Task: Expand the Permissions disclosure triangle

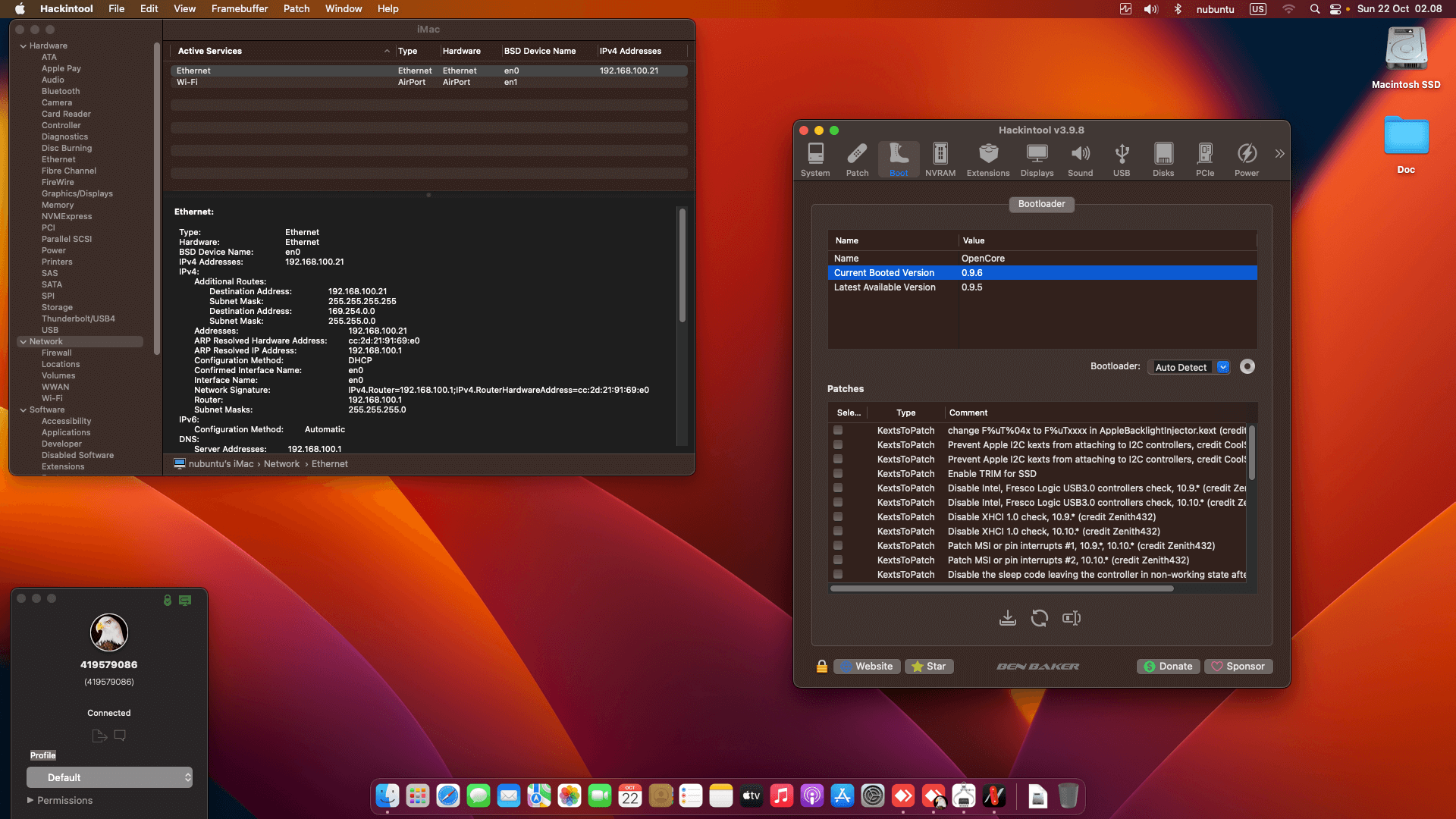Action: click(30, 800)
